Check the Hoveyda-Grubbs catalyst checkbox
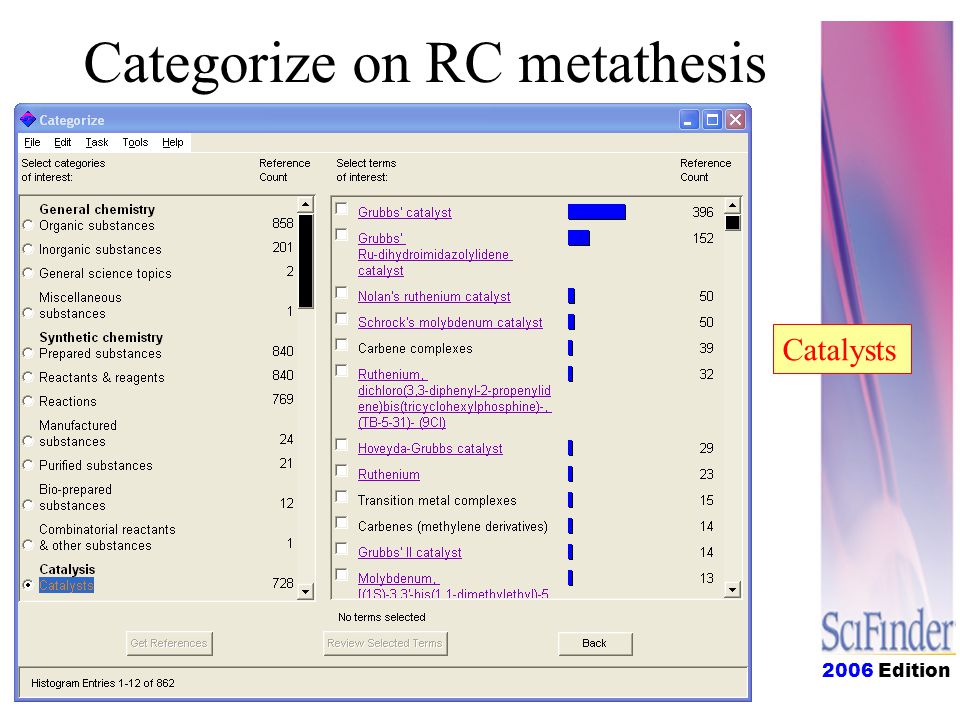960x720 pixels. click(342, 444)
